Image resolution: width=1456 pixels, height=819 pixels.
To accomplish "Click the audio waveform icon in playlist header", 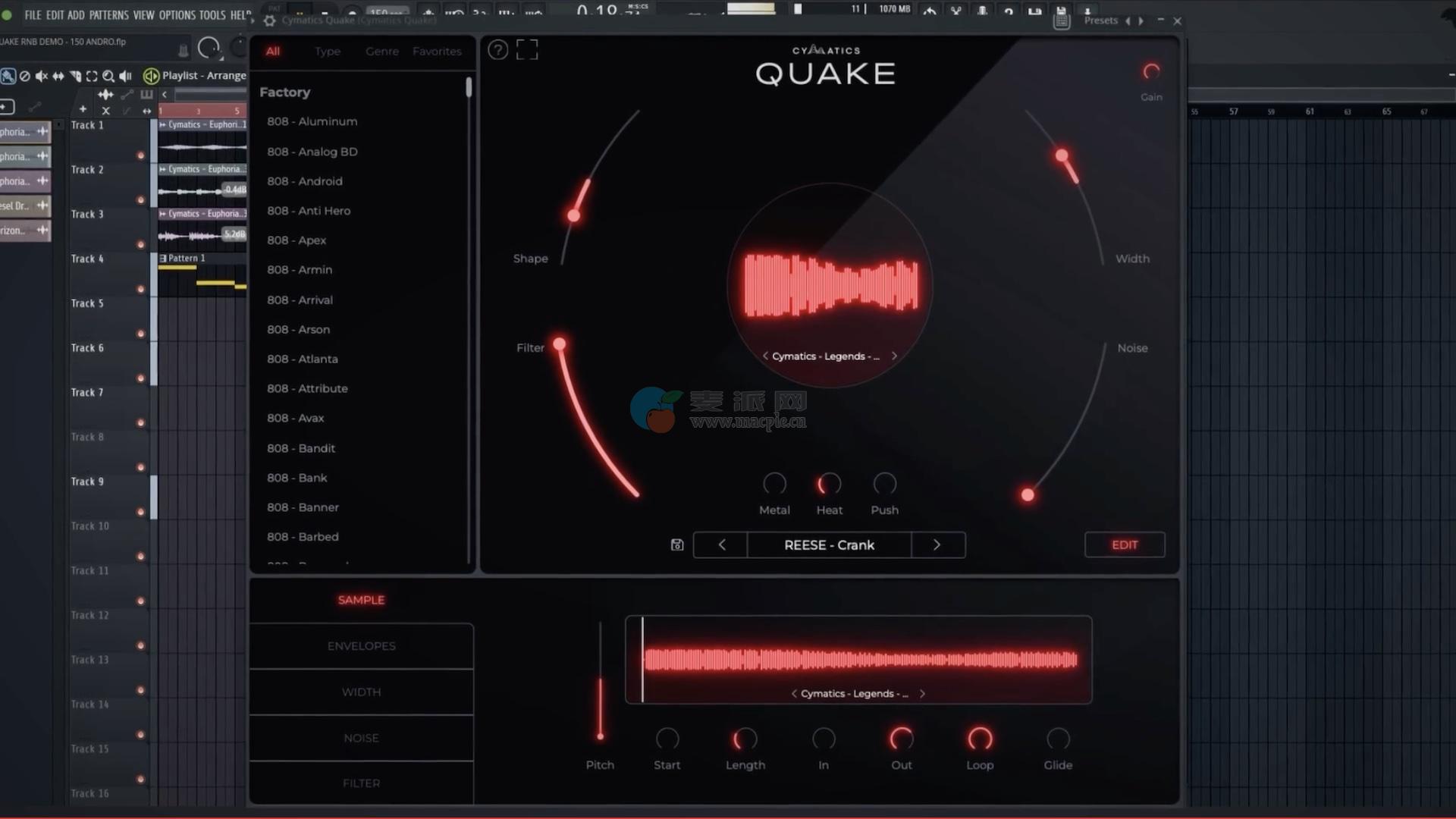I will point(105,95).
